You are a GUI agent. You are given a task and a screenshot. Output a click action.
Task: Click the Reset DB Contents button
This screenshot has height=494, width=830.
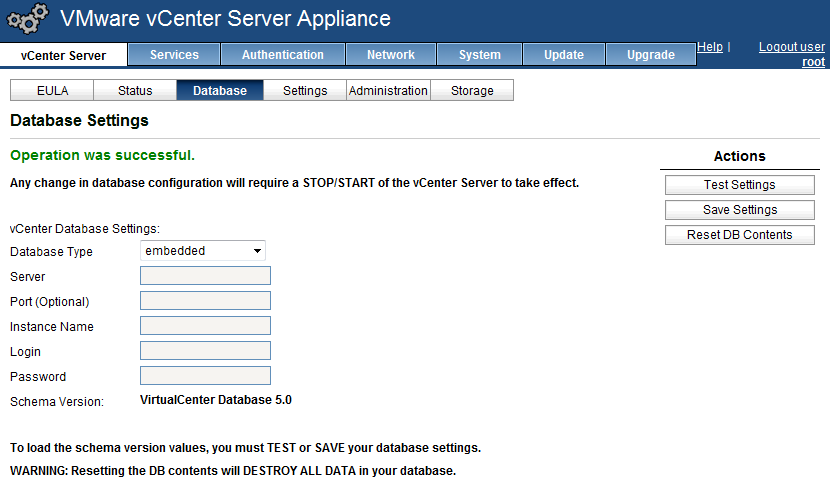739,235
